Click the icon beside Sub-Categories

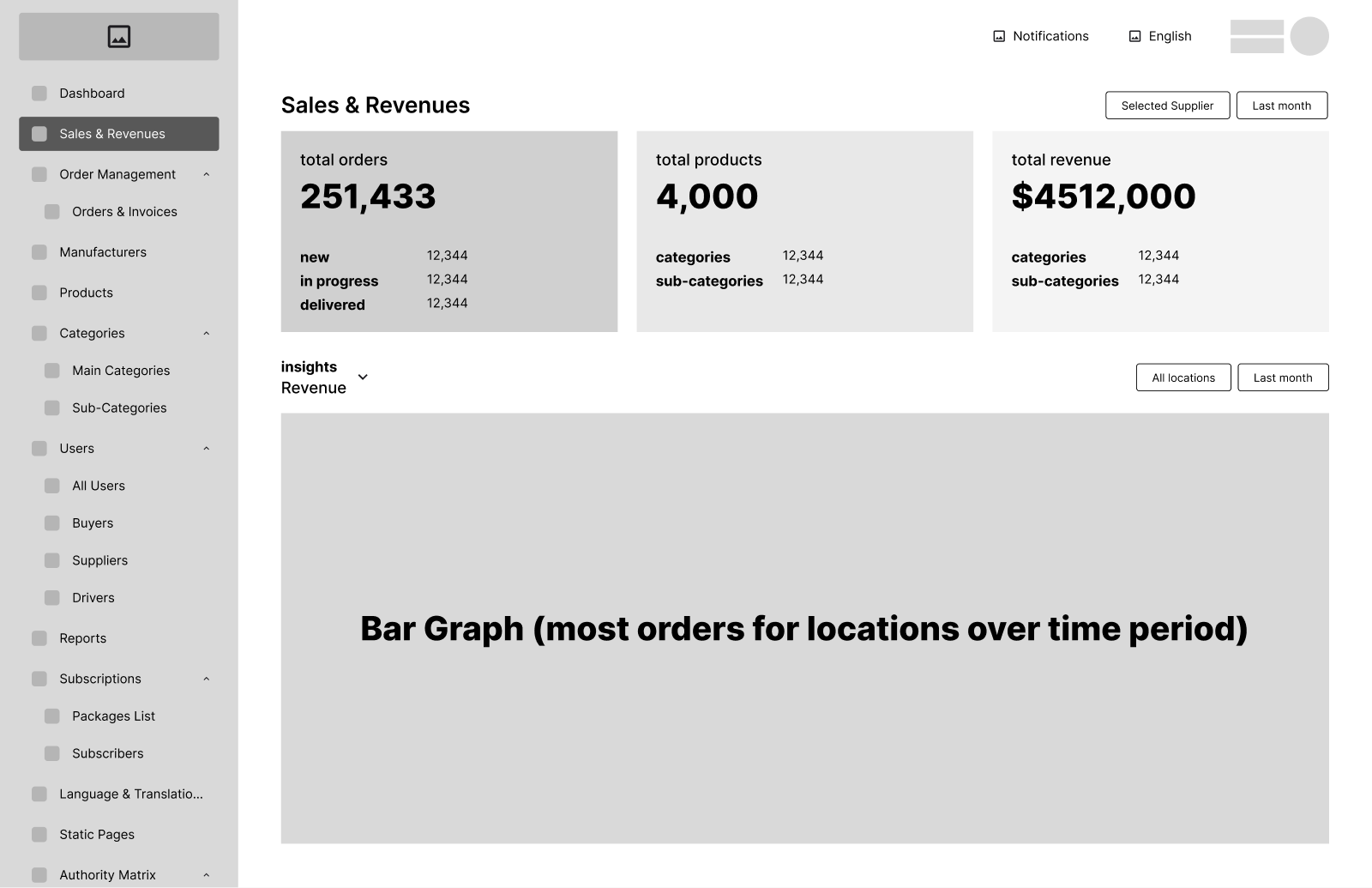[52, 408]
